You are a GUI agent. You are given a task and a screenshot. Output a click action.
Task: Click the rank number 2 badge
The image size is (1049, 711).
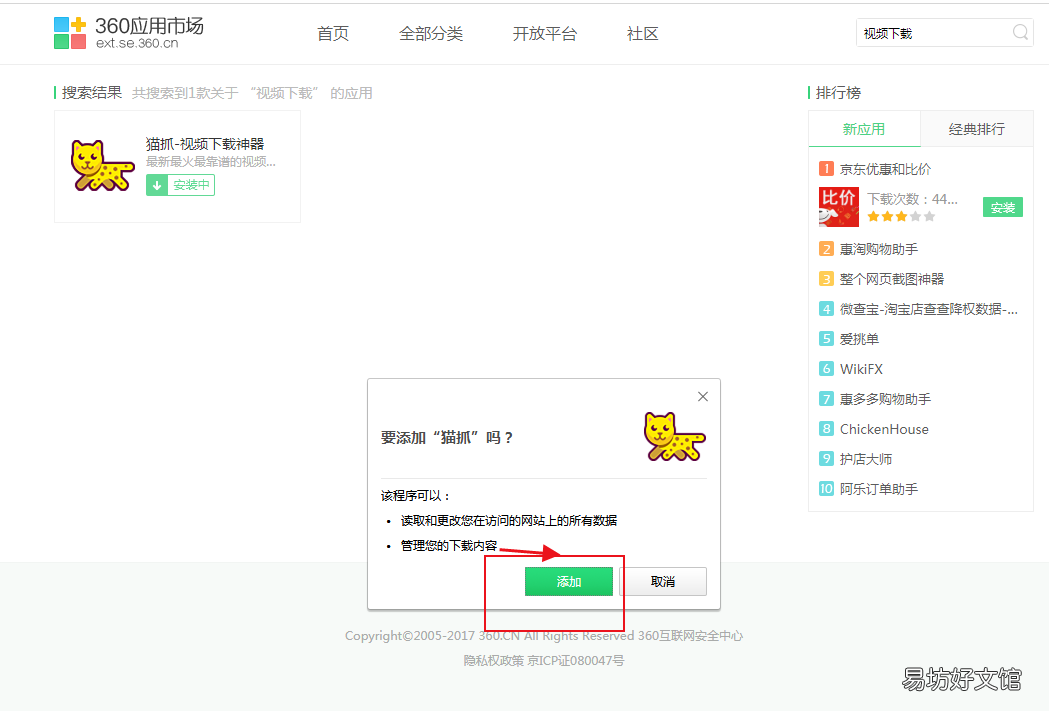tap(826, 249)
